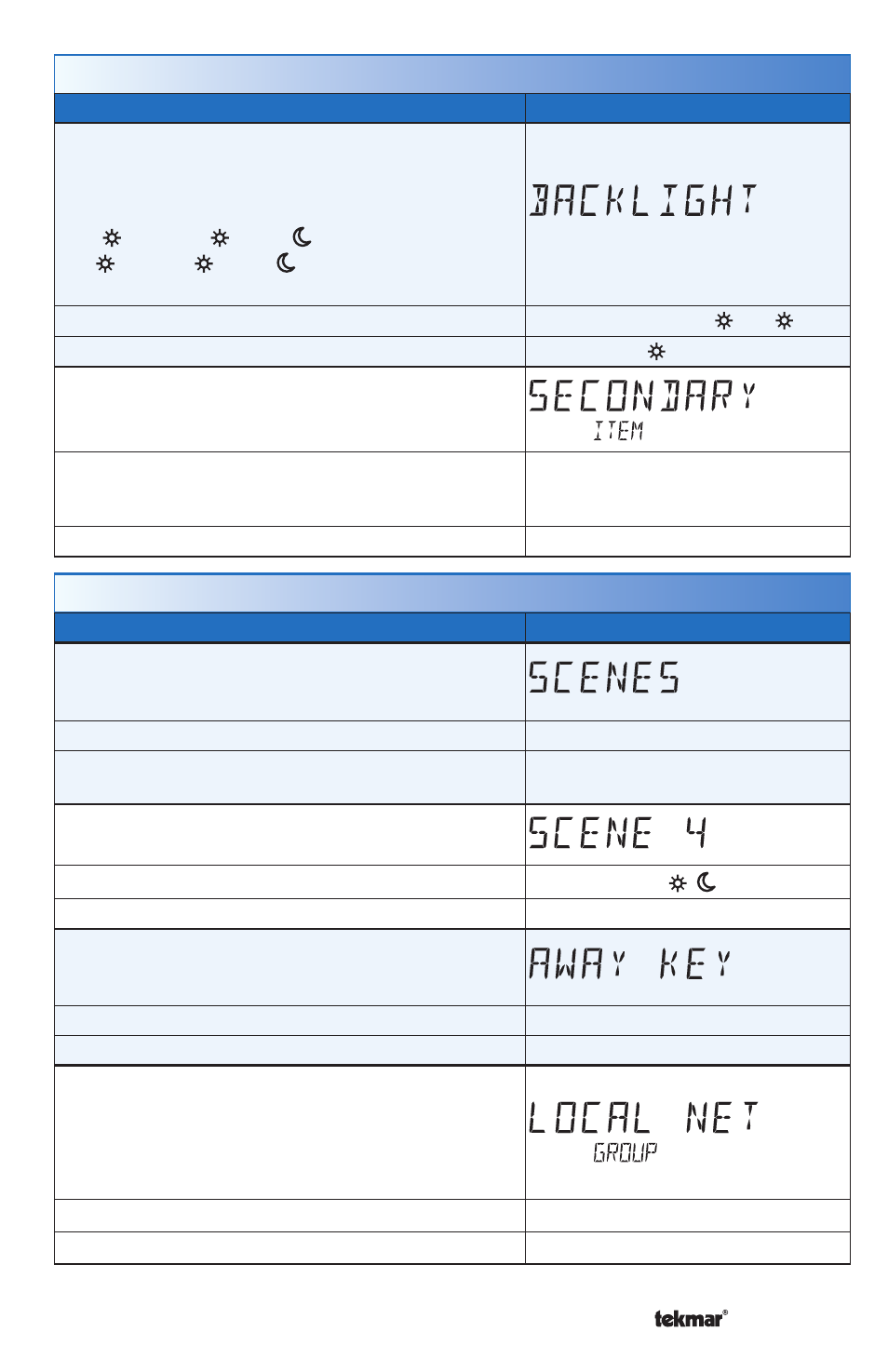Click the sun icon below SCENE 4
This screenshot has width=888, height=1372.
678,882
